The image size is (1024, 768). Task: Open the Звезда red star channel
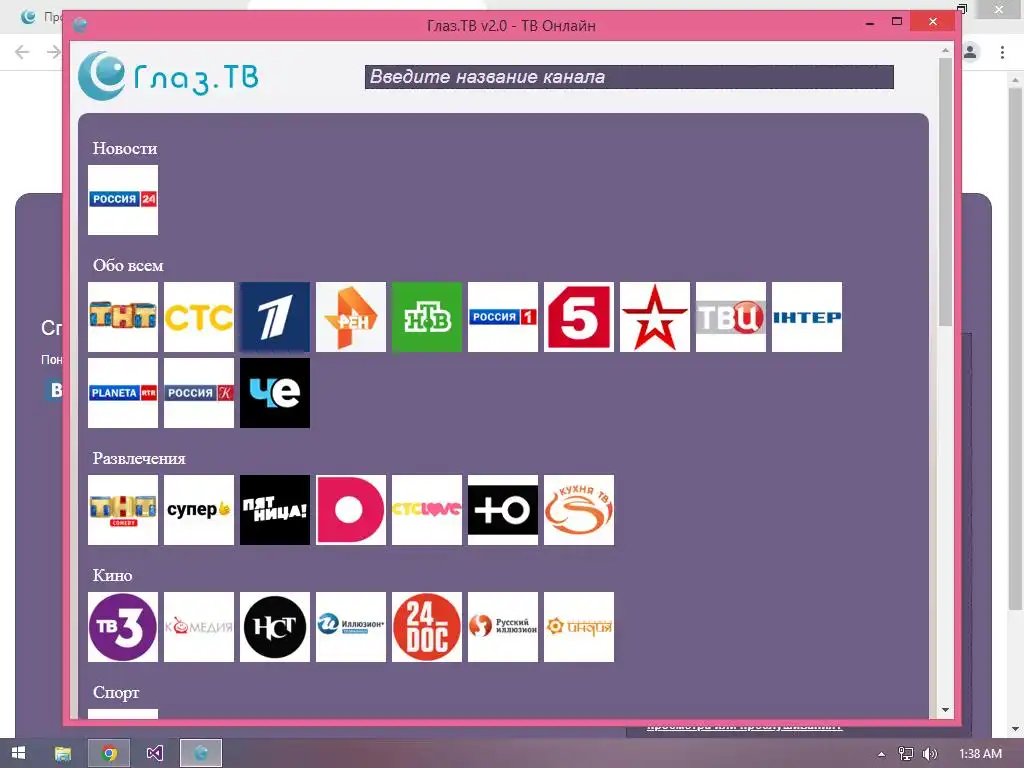tap(654, 317)
